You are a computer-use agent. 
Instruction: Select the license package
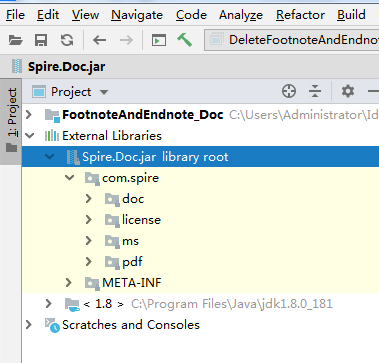point(141,220)
